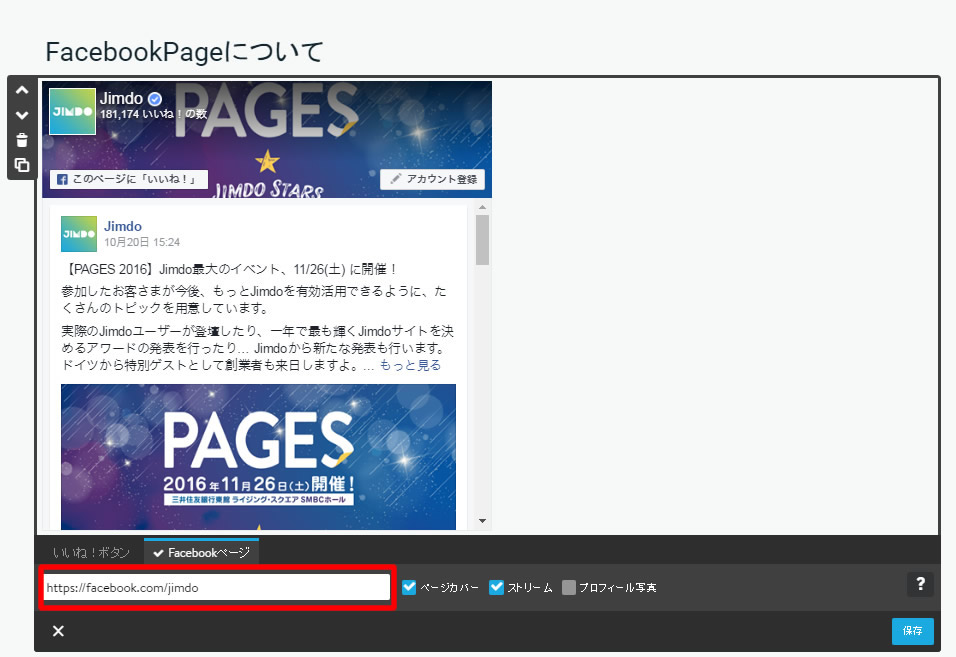Screen dimensions: 956x657
Task: Move element up with the up arrow
Action: [x=22, y=90]
